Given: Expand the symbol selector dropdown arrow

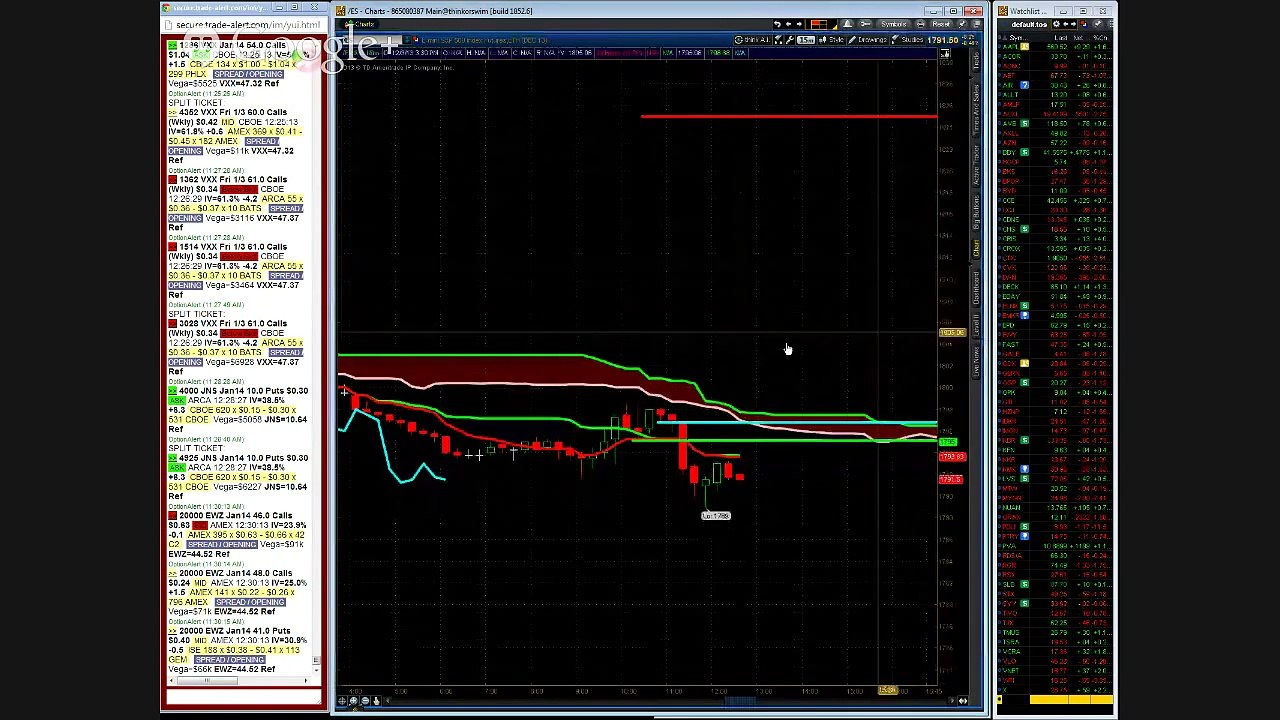Looking at the screenshot, I should coord(407,40).
